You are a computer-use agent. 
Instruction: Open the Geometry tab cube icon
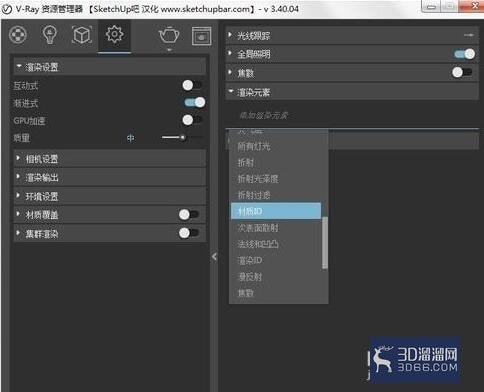82,35
